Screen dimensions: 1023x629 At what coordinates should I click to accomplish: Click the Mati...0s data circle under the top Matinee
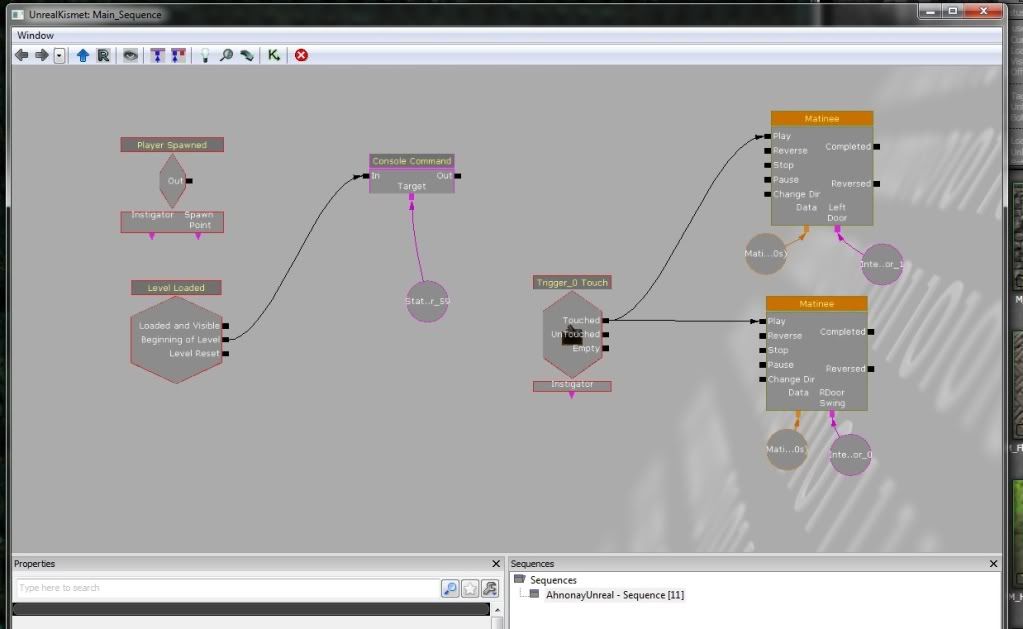click(766, 253)
